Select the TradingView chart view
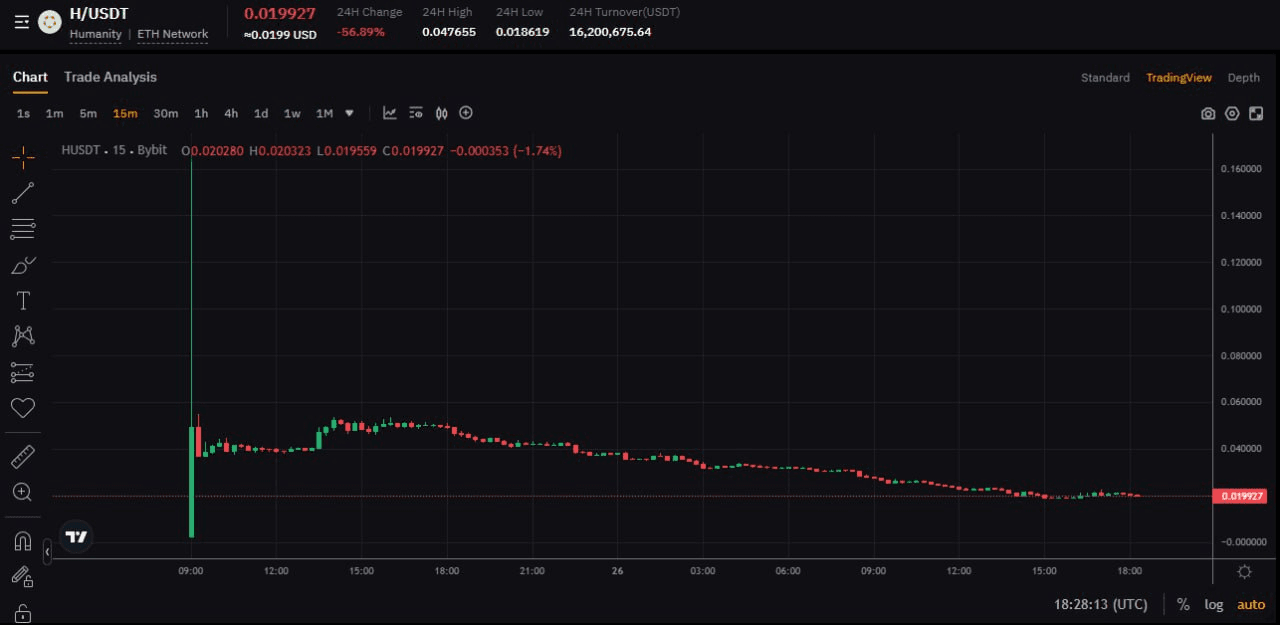The width and height of the screenshot is (1280, 625). [1179, 78]
